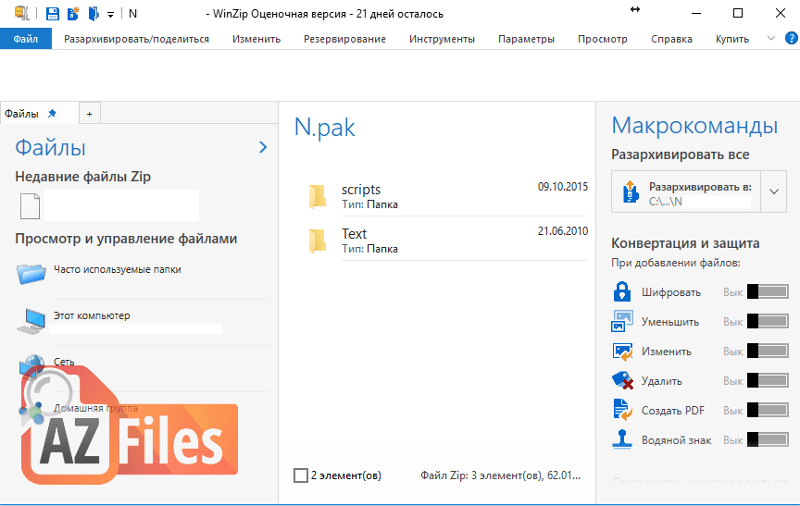
Task: Click the scripts folder icon
Action: (317, 197)
